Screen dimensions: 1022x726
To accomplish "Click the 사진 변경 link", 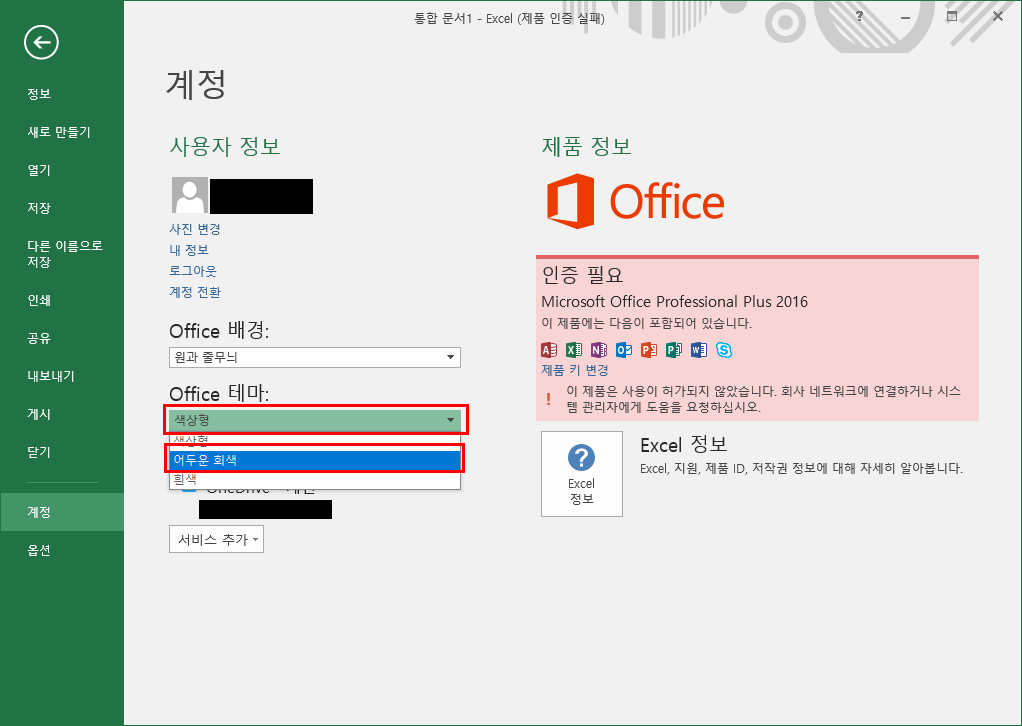I will 195,229.
